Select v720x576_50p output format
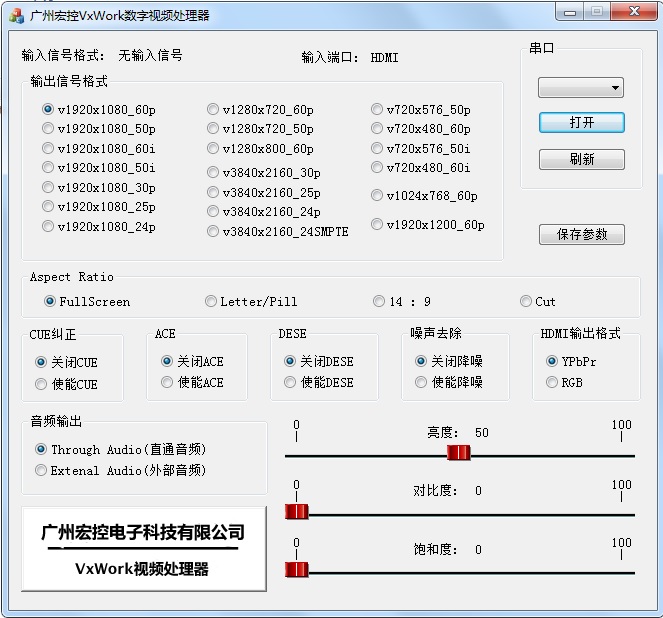 pyautogui.click(x=377, y=110)
